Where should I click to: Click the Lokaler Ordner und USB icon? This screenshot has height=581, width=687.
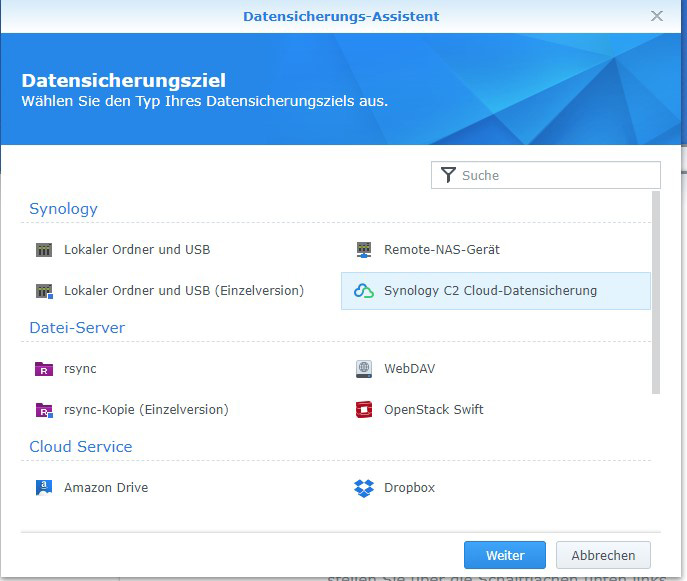(x=44, y=250)
